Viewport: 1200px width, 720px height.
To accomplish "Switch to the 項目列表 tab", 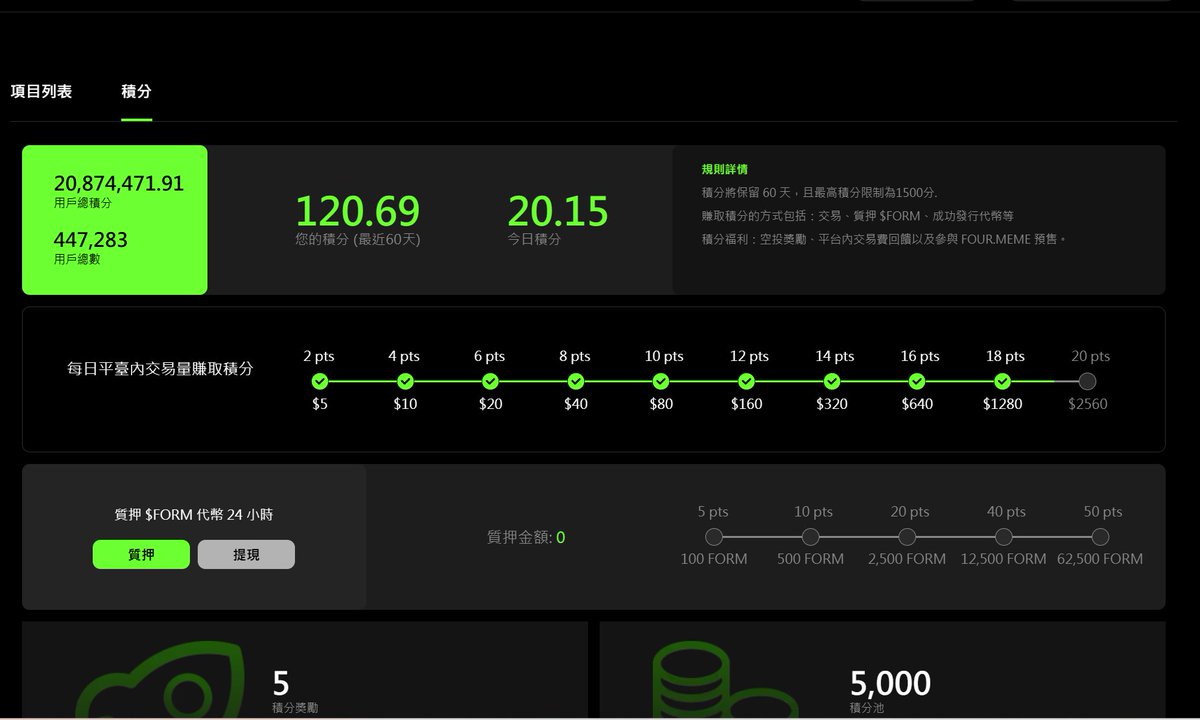I will [41, 91].
